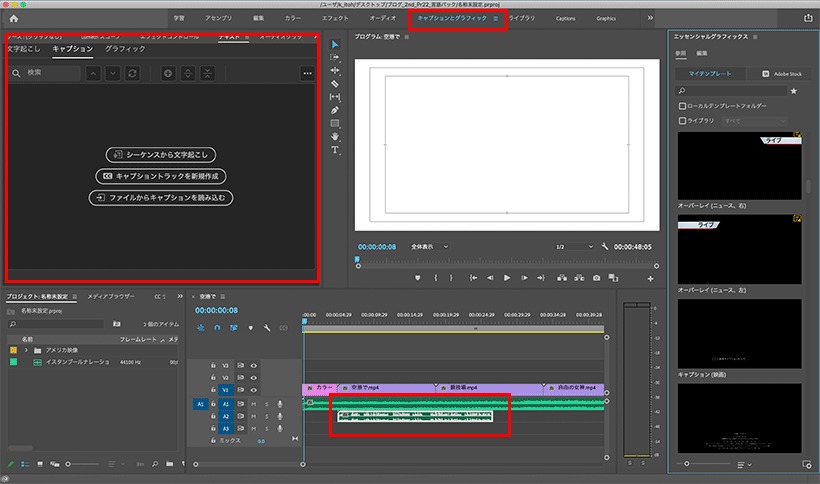Select the Type tool
Viewport: 820px width, 484px height.
335,150
